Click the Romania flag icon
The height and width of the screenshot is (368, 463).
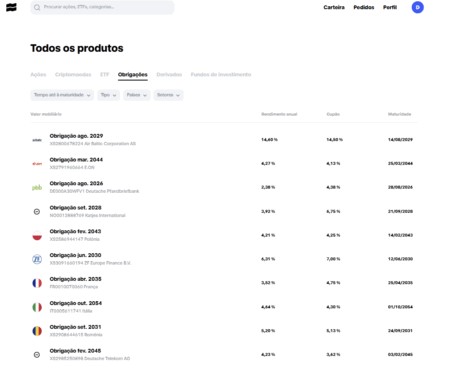tap(37, 331)
